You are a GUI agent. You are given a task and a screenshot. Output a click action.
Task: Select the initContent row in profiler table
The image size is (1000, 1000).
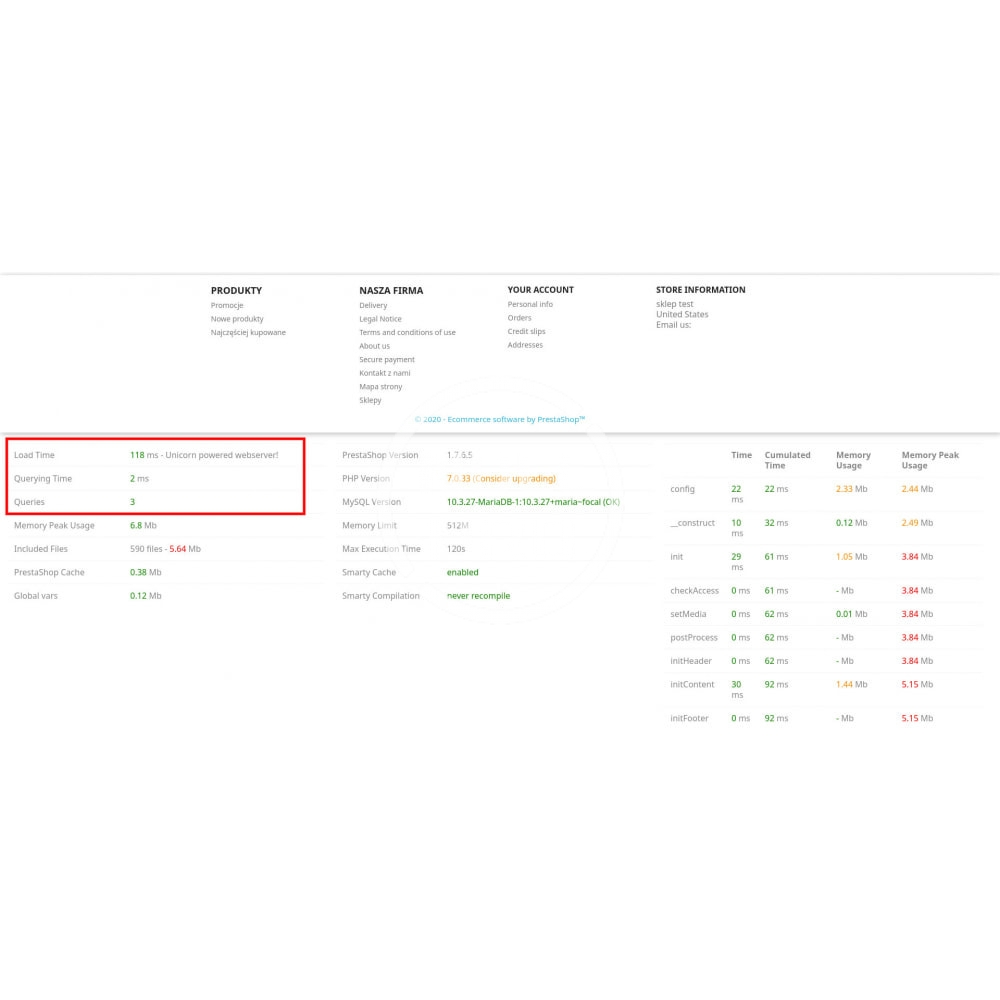(x=692, y=685)
